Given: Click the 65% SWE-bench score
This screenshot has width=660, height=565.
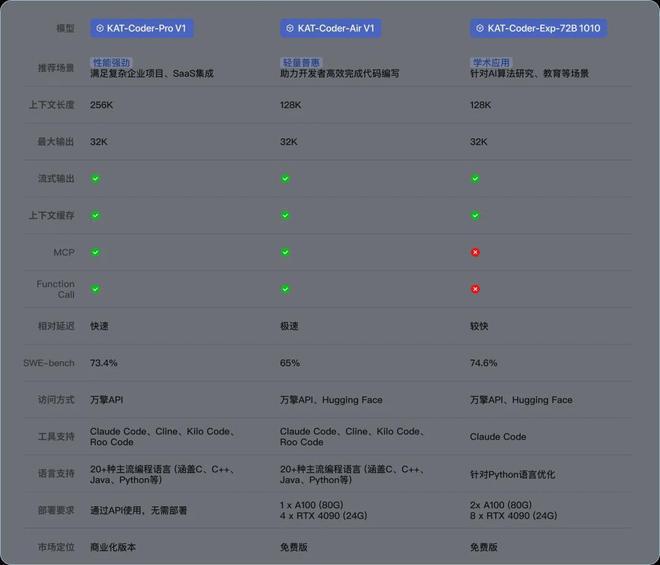Looking at the screenshot, I should pos(290,363).
